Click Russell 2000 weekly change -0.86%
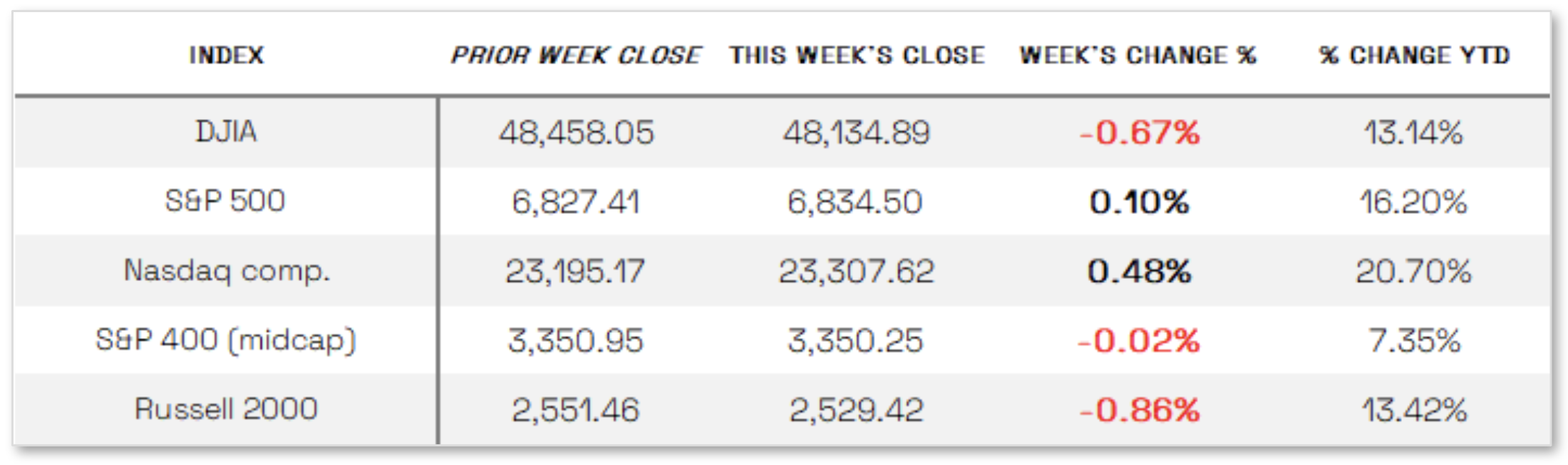Viewport: 1568px width, 465px height. (x=1139, y=410)
